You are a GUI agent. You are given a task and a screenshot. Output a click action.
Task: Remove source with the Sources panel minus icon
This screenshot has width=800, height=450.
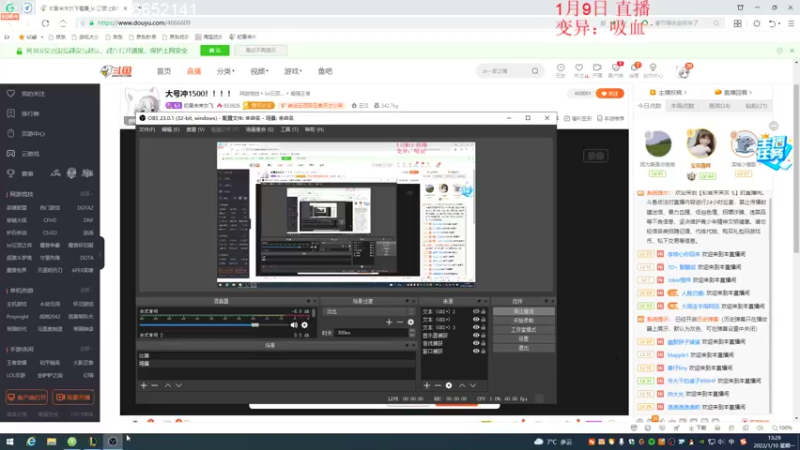437,385
